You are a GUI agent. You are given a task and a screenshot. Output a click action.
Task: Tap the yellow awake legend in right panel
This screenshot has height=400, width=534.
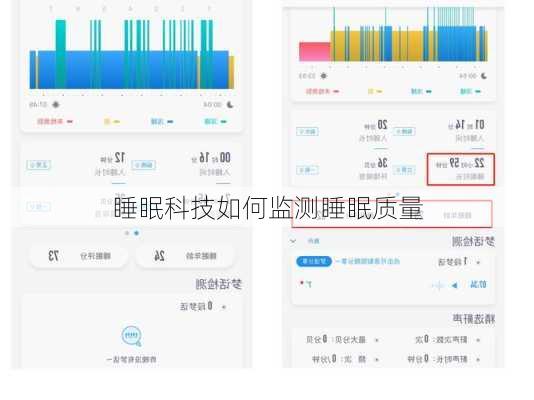(375, 91)
